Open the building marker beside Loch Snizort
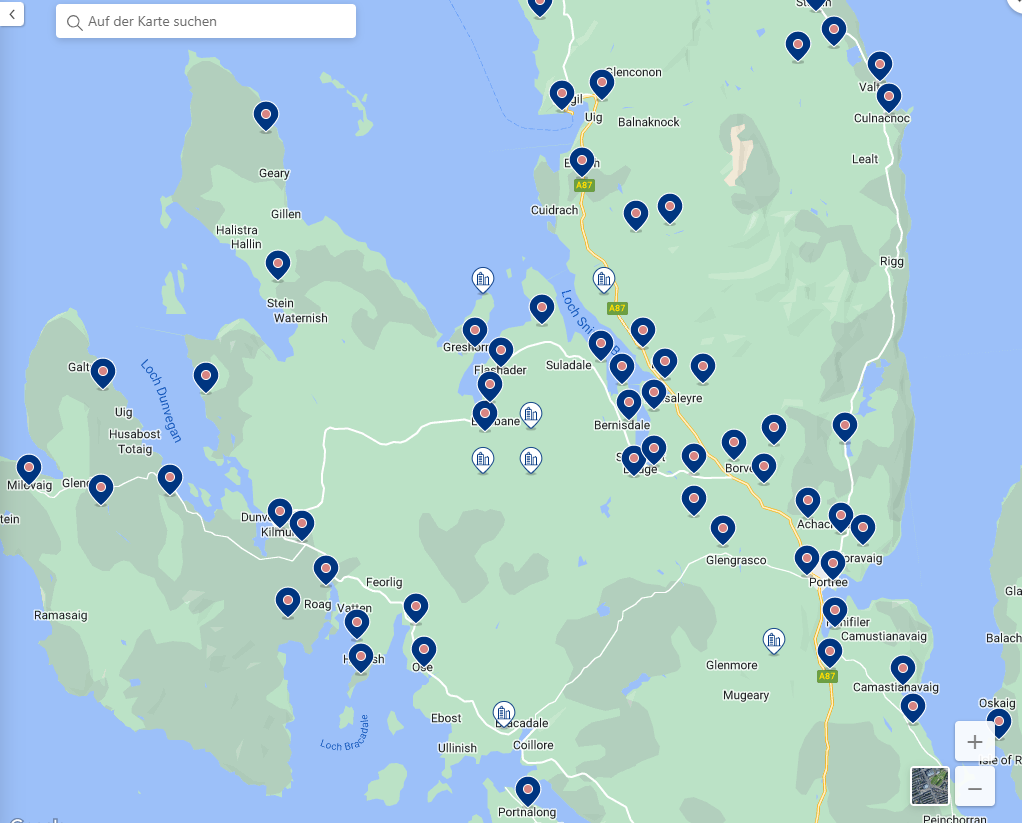The width and height of the screenshot is (1022, 823). [x=604, y=281]
